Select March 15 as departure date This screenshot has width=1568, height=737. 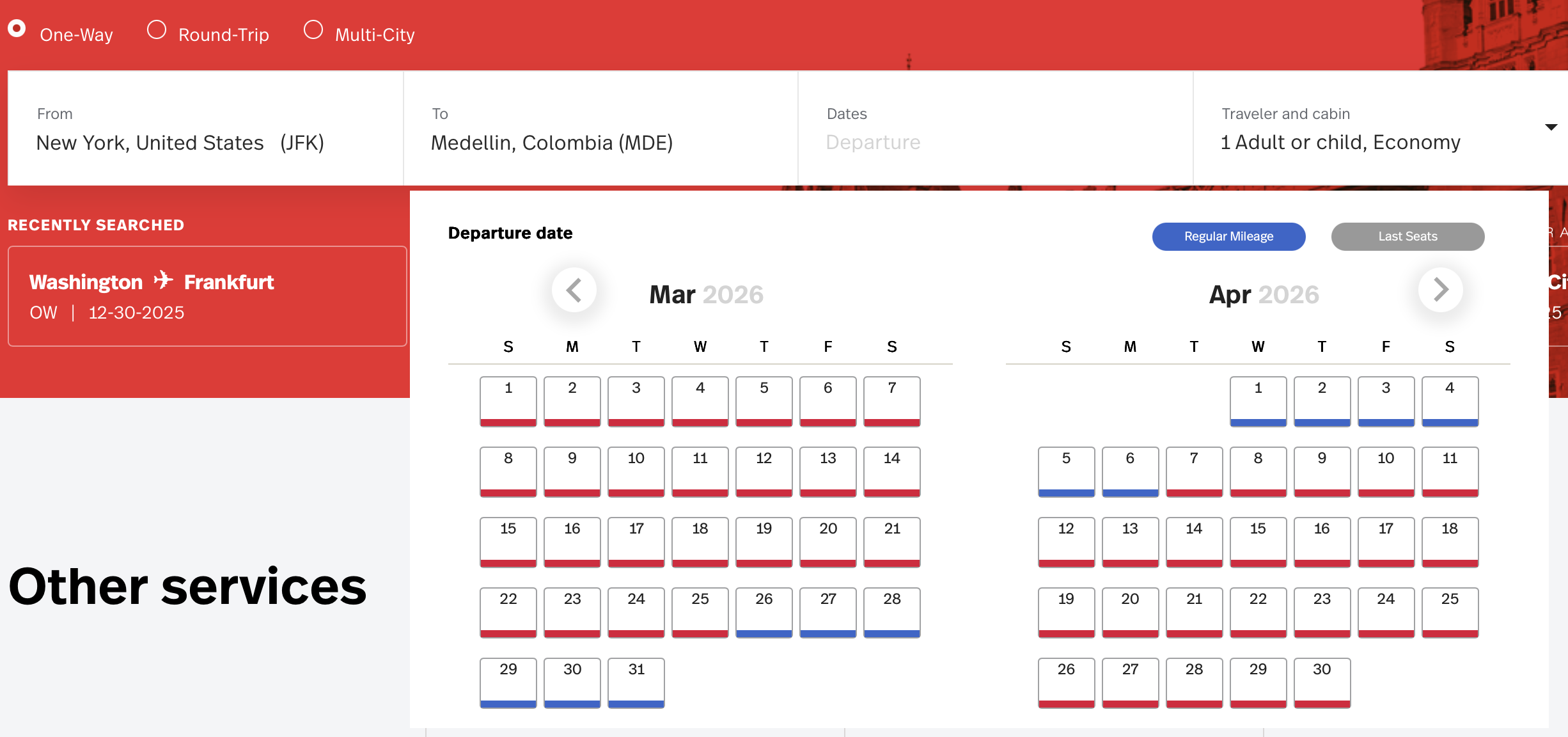508,542
